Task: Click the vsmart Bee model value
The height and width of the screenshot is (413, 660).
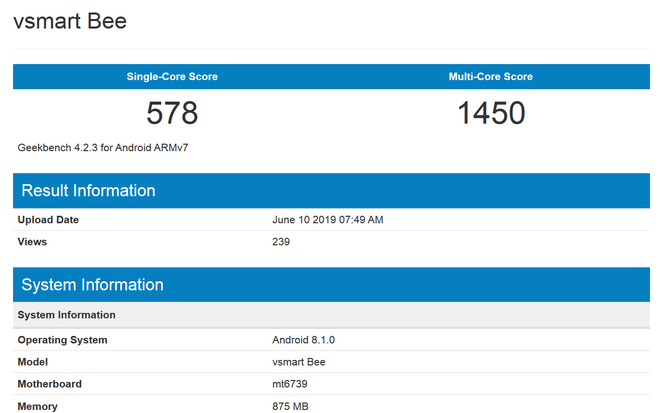Action: [299, 362]
